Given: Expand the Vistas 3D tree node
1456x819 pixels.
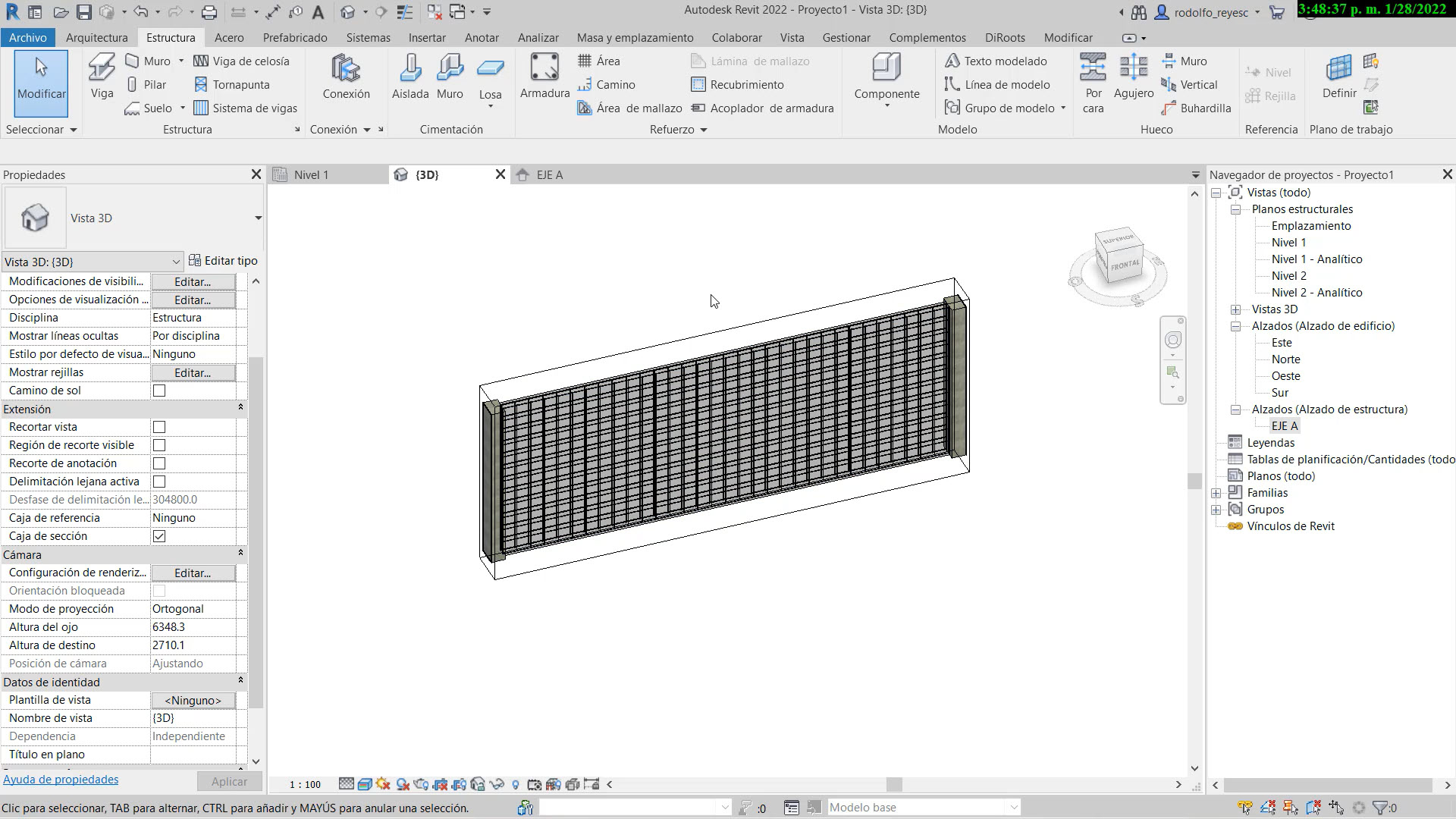Looking at the screenshot, I should [x=1236, y=309].
